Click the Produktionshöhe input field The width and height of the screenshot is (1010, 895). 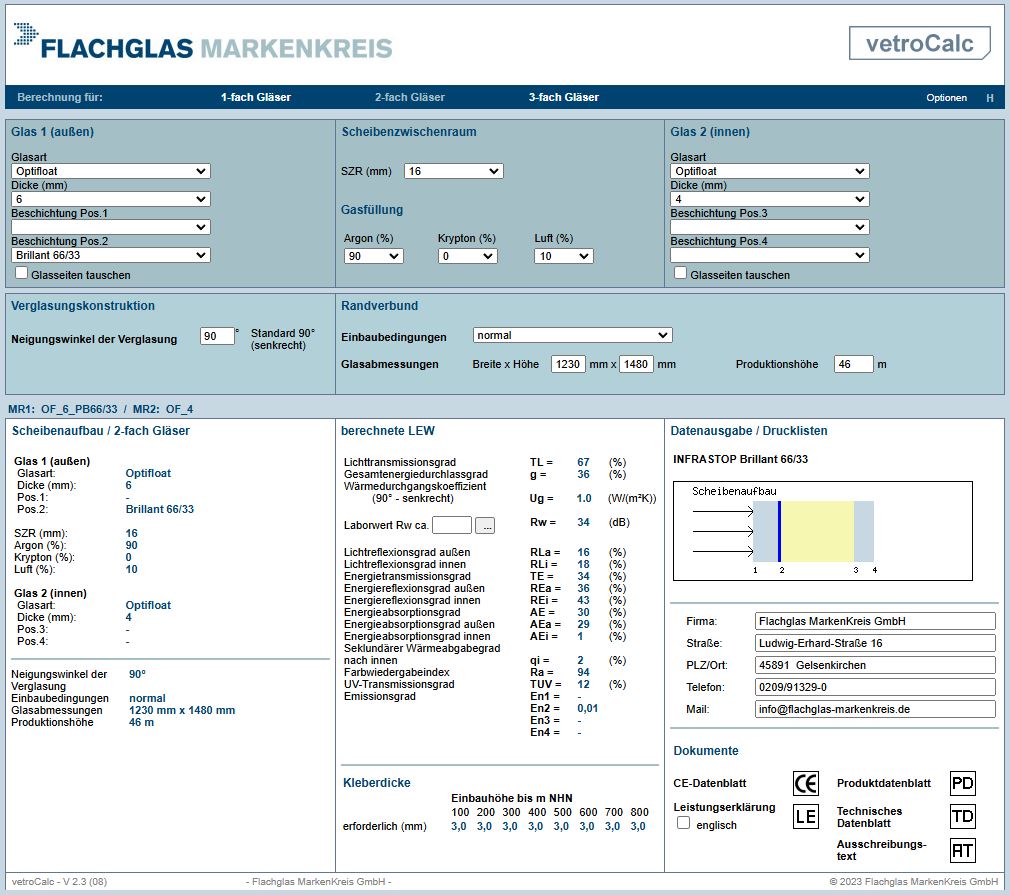(x=853, y=364)
